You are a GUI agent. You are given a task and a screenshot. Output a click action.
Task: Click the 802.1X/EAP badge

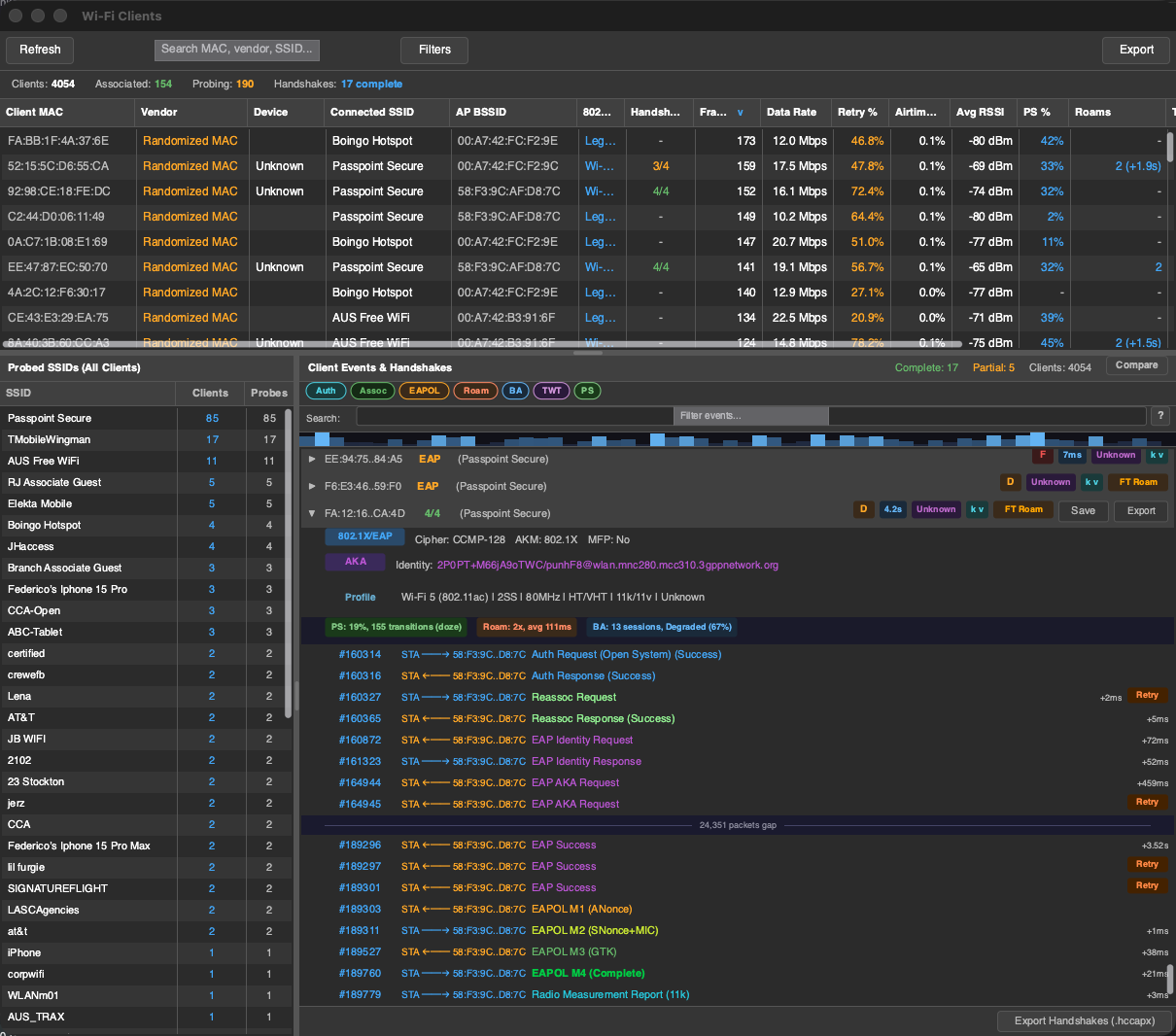click(x=364, y=536)
